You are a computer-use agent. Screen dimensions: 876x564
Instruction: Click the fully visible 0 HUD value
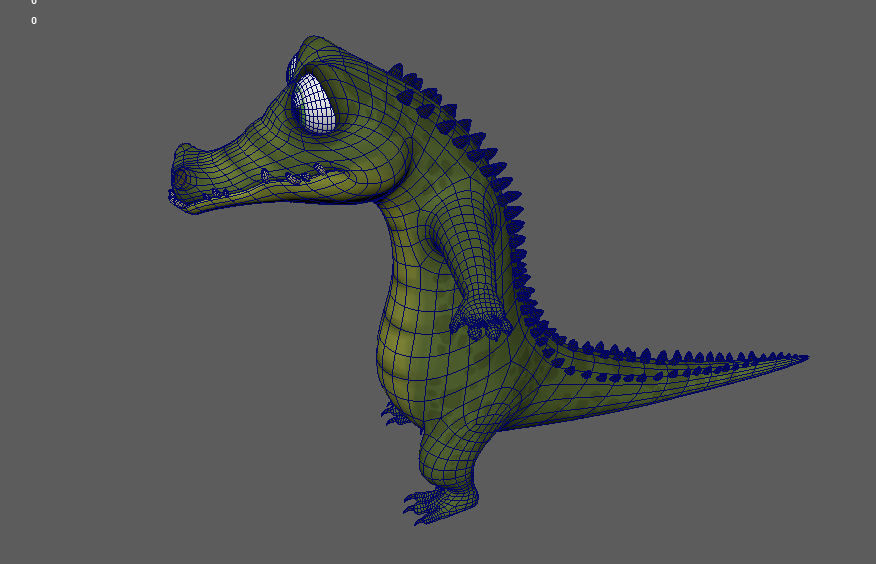pyautogui.click(x=34, y=21)
